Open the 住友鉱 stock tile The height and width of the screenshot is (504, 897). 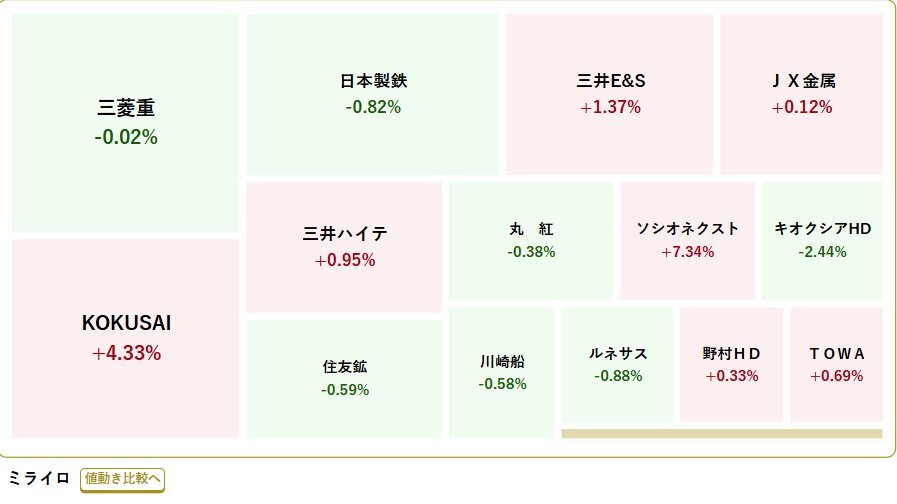[344, 378]
